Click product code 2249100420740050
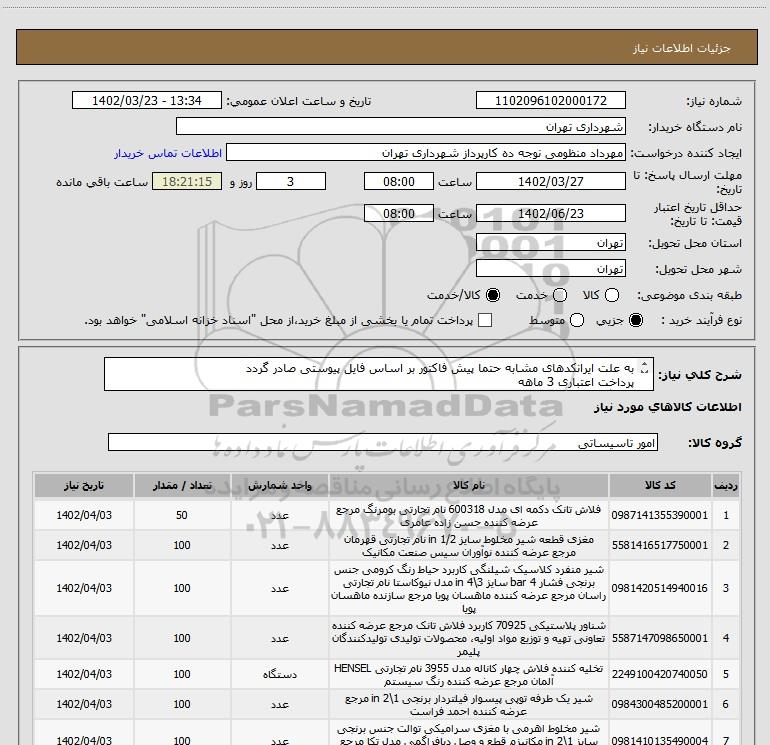The image size is (770, 745). (x=660, y=674)
